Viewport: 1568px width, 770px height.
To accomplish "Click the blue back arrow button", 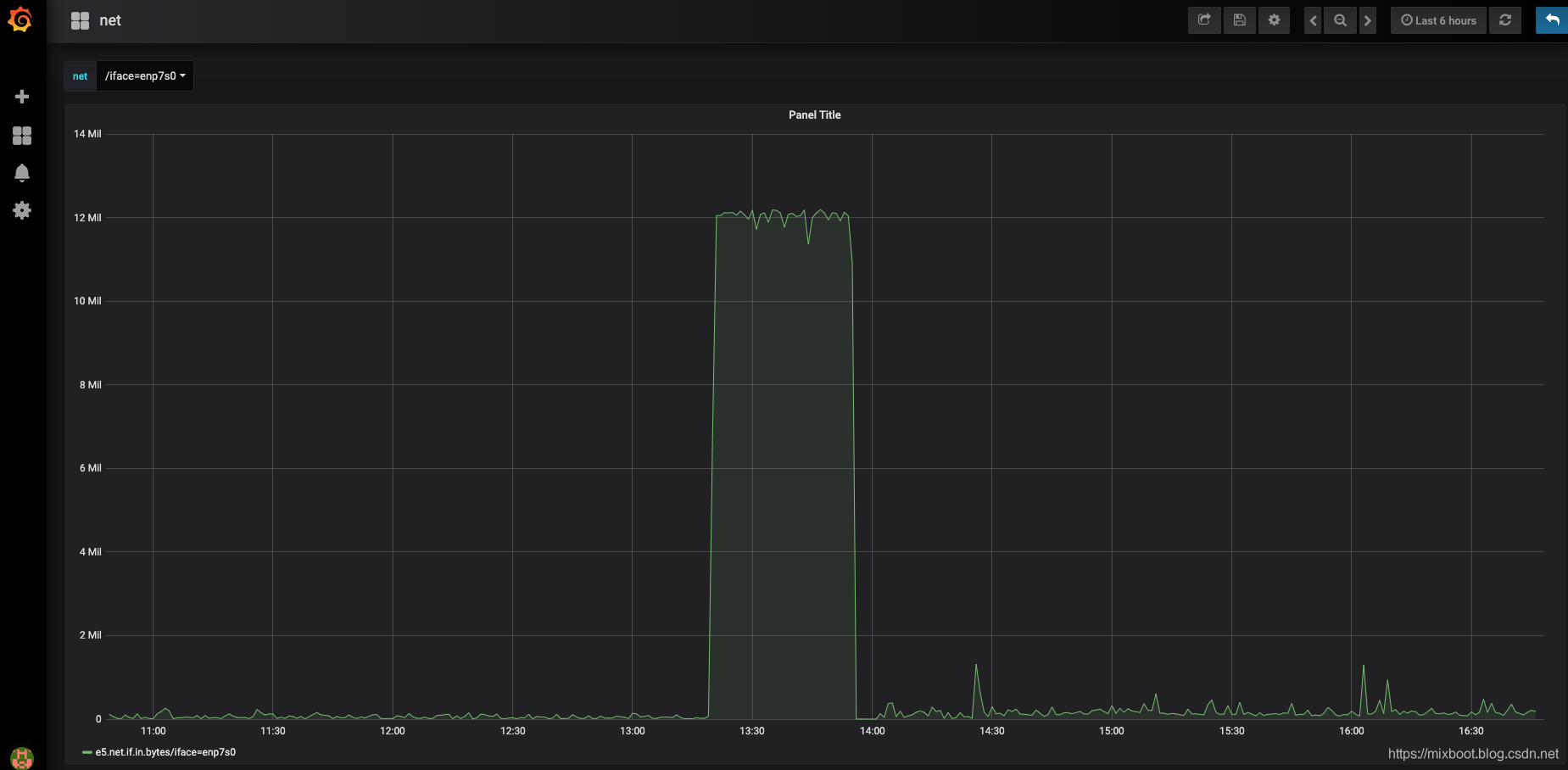I will pyautogui.click(x=1552, y=20).
